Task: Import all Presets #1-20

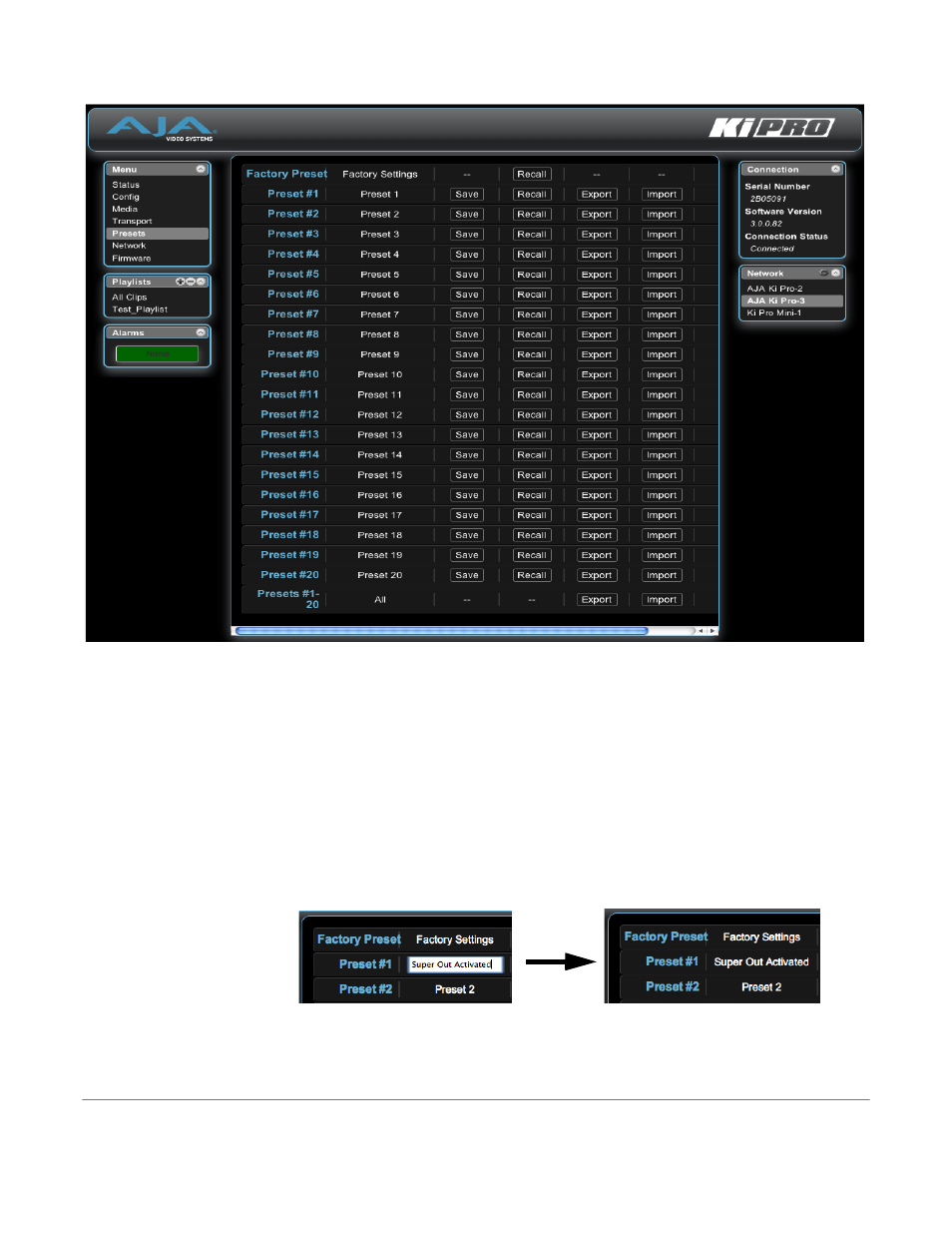Action: tap(662, 599)
